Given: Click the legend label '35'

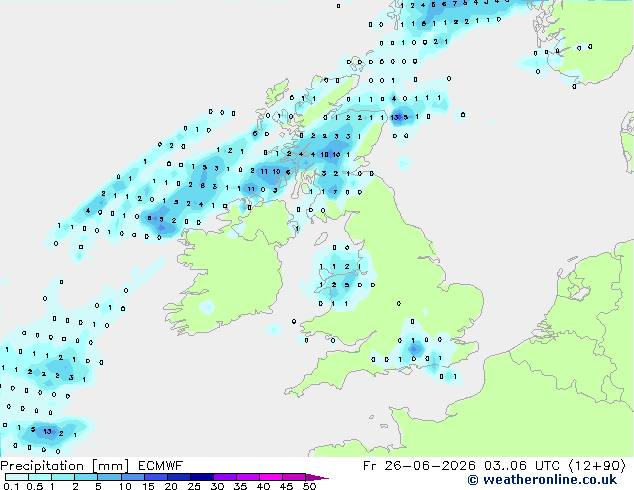Looking at the screenshot, I should click(x=240, y=486).
